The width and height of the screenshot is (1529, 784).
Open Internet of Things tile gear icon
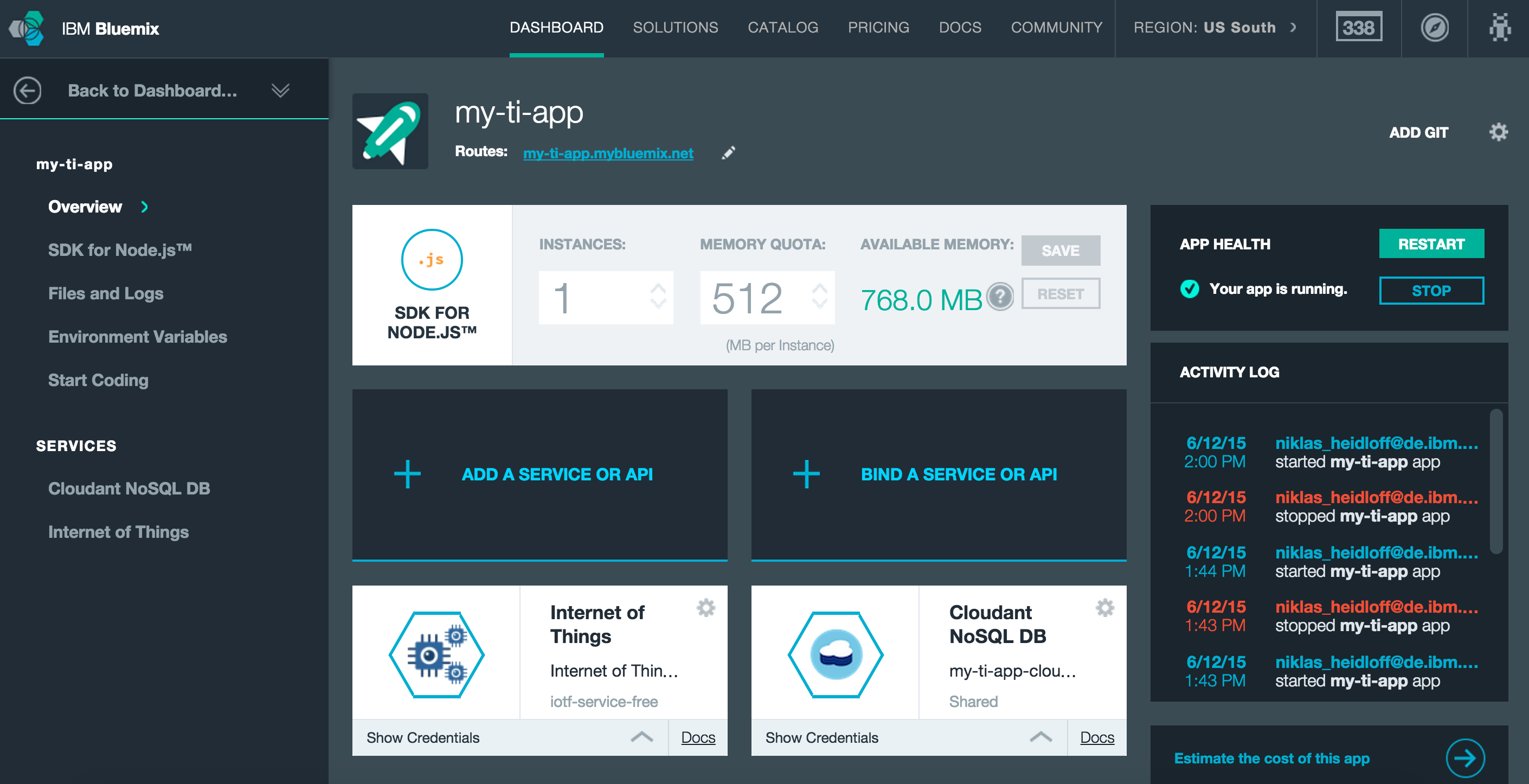706,607
